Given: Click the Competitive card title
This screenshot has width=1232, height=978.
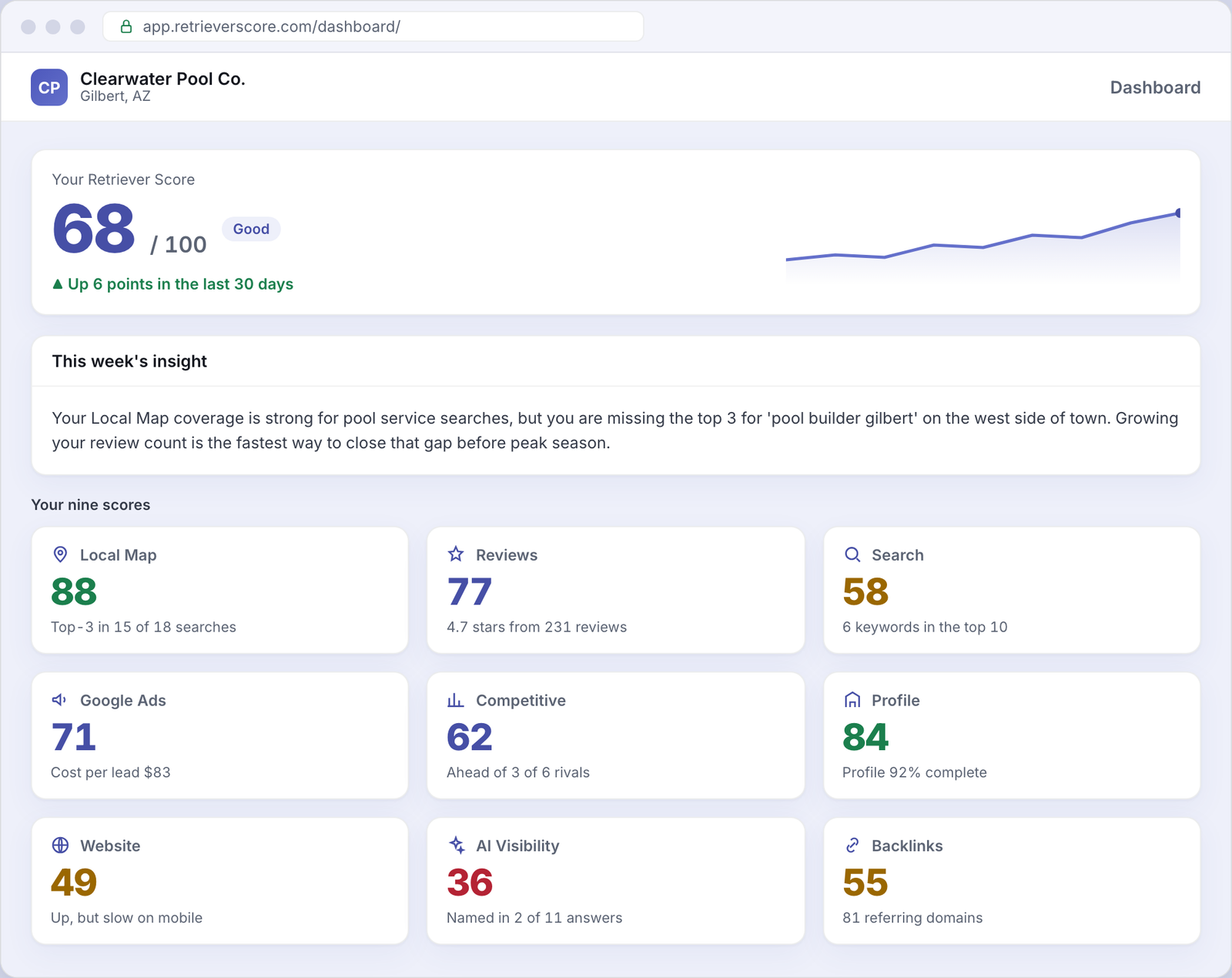Looking at the screenshot, I should (x=521, y=701).
